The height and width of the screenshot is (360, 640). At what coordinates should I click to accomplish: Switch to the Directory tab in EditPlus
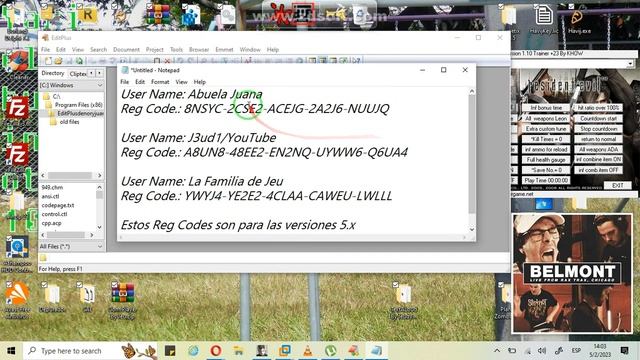click(x=53, y=73)
